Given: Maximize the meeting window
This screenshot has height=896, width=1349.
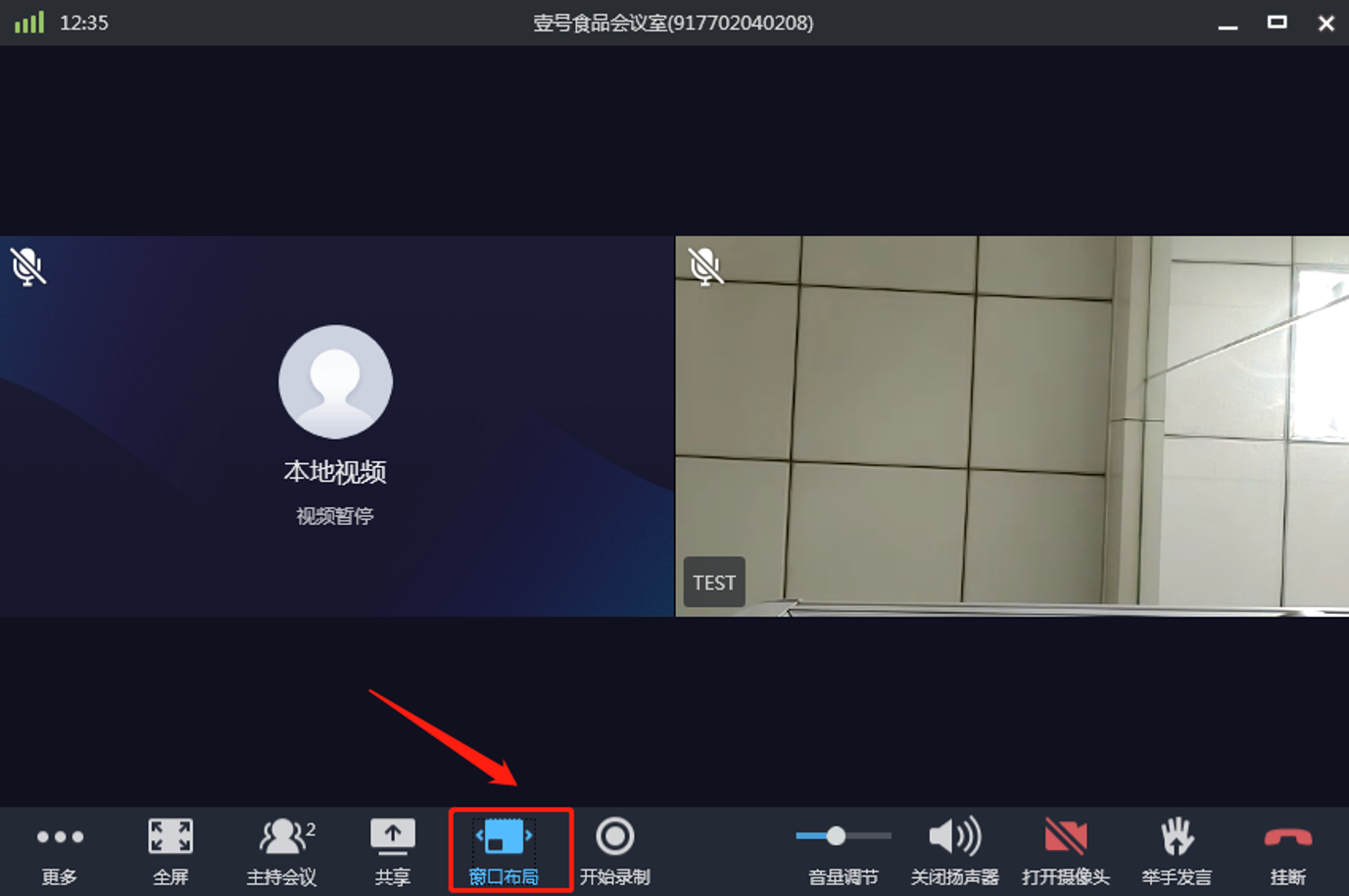Looking at the screenshot, I should click(x=1277, y=23).
